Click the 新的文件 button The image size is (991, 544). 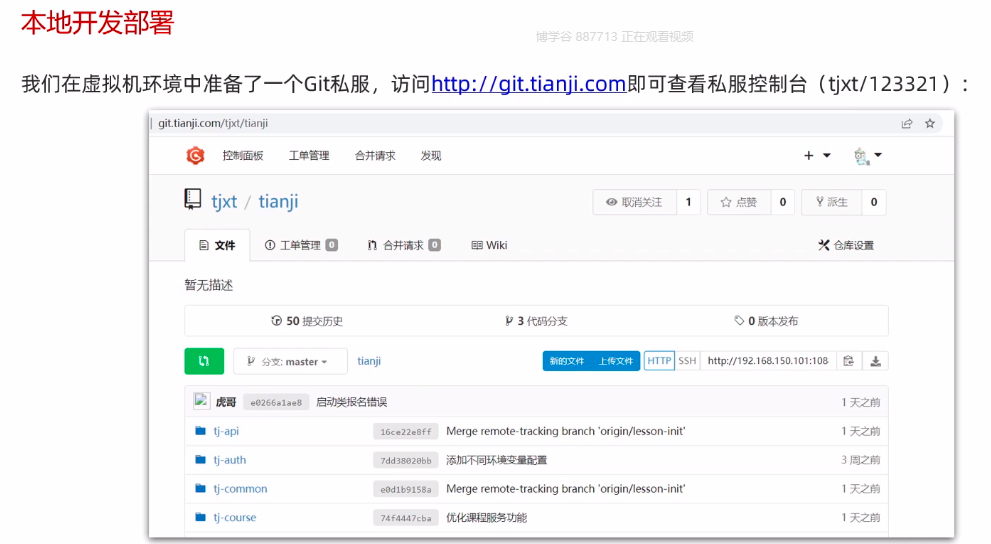pyautogui.click(x=567, y=361)
